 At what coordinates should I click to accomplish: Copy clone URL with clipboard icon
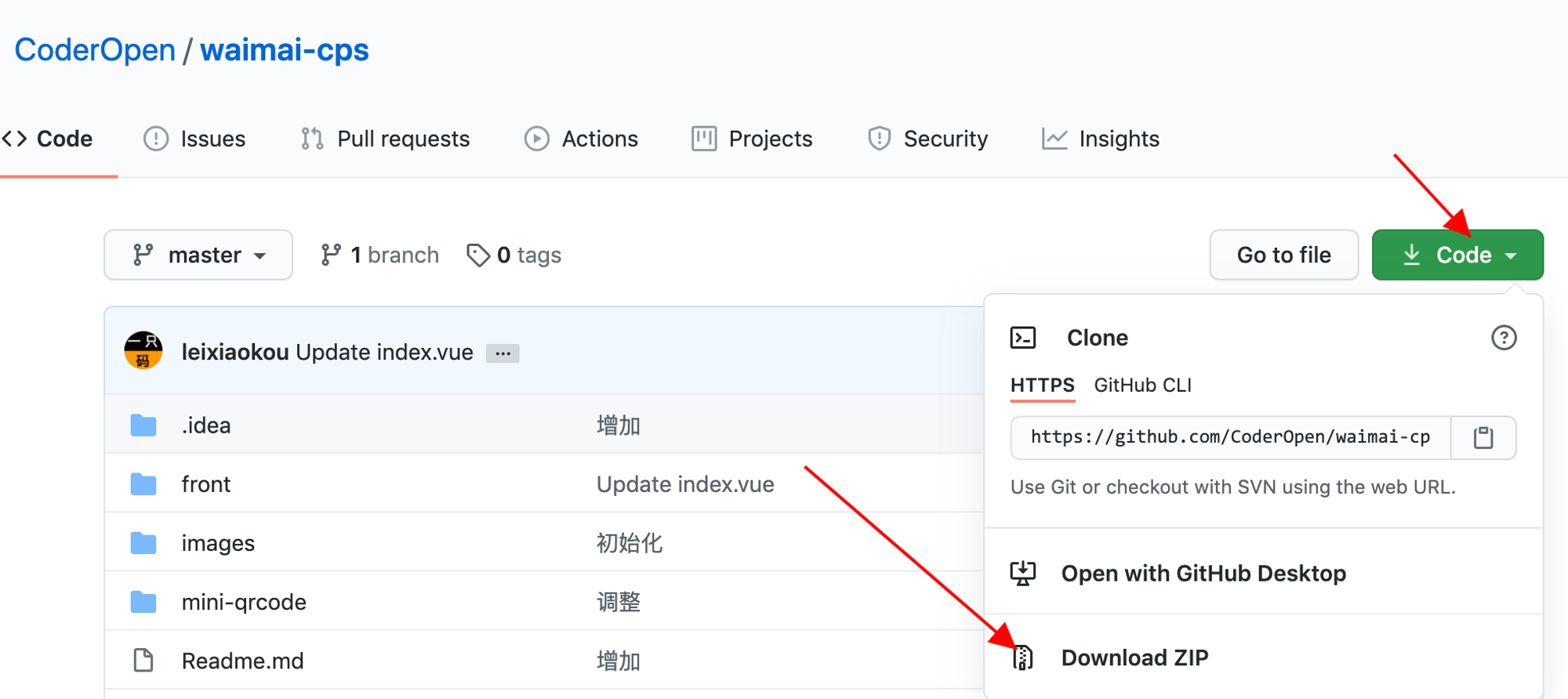click(x=1483, y=437)
